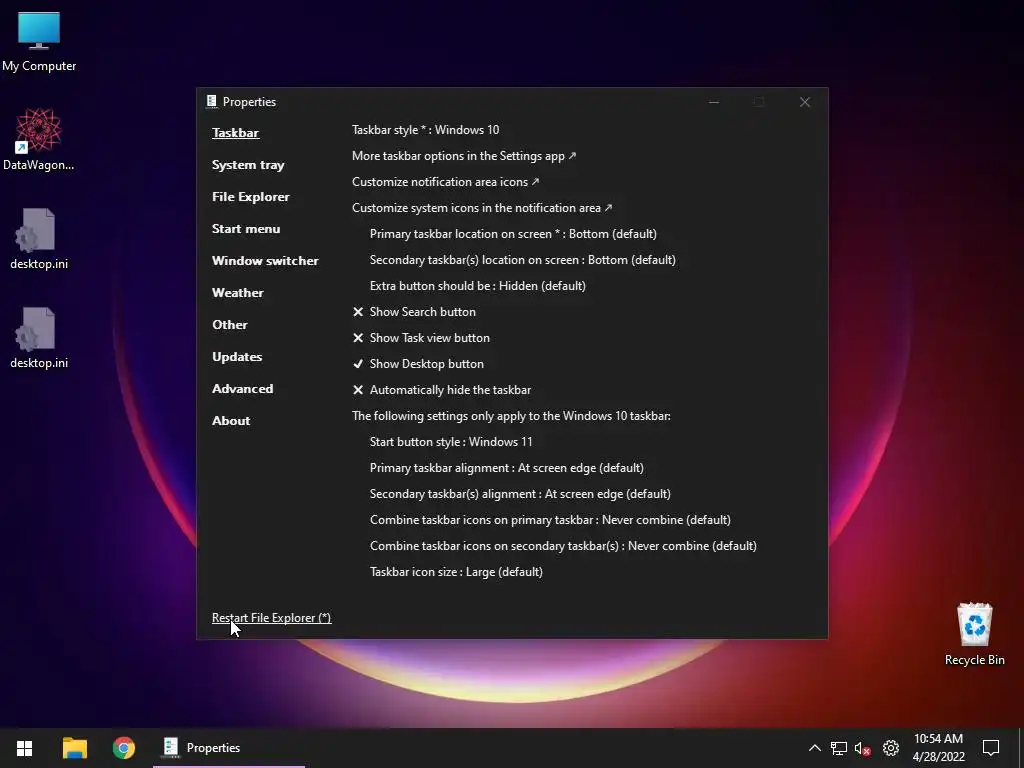The image size is (1024, 768).
Task: Toggle Show Desktop button option
Action: (418, 364)
